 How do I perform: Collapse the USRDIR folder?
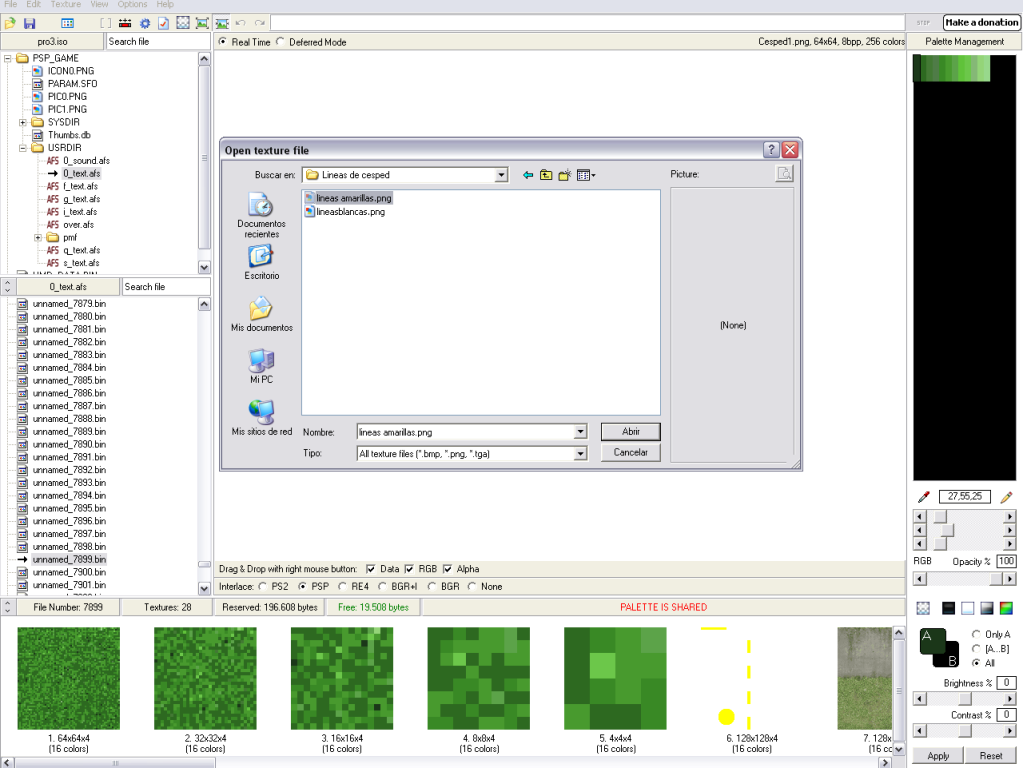click(23, 147)
